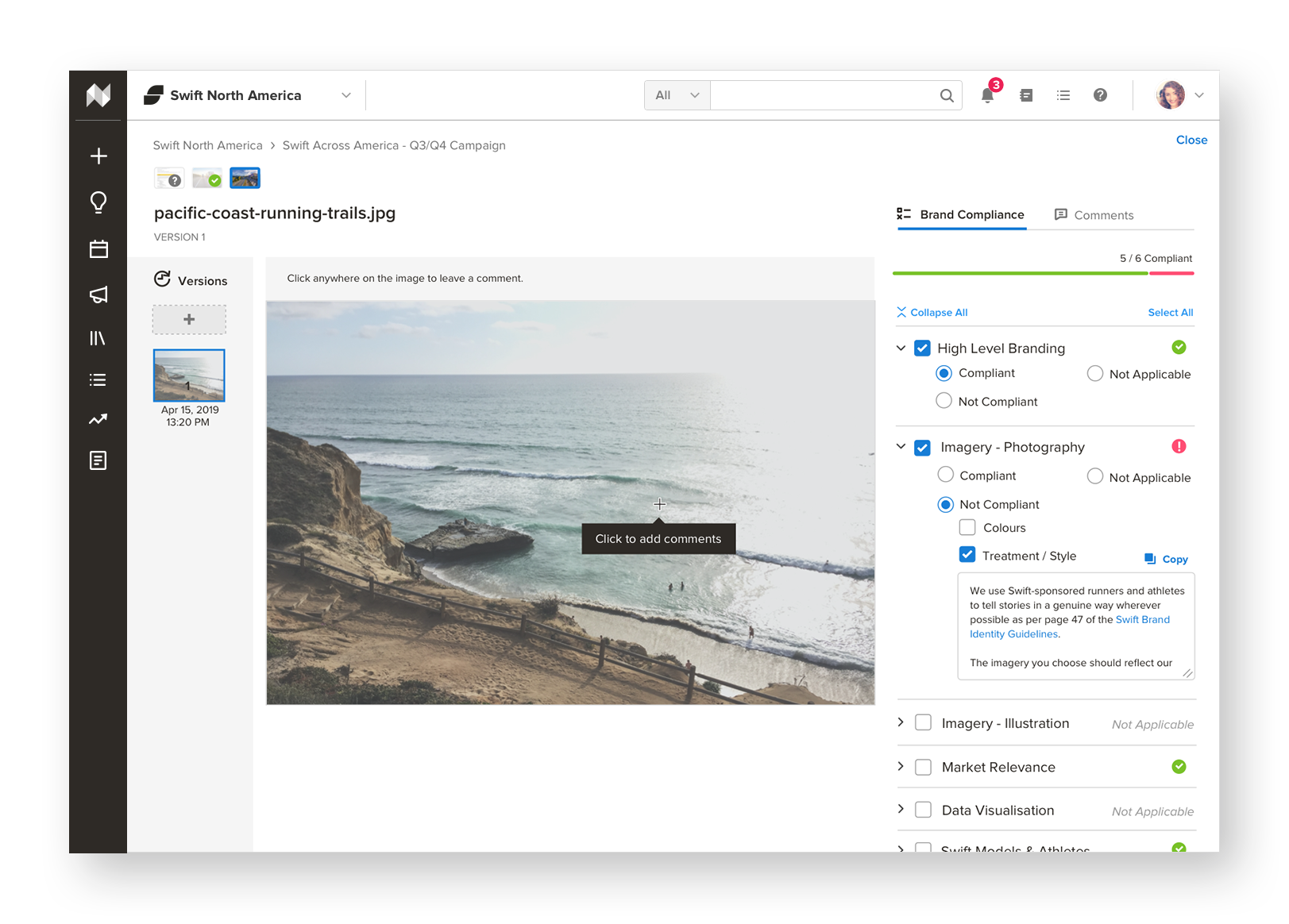Select Compliant for High Level Branding
1289x924 pixels.
pyautogui.click(x=944, y=373)
